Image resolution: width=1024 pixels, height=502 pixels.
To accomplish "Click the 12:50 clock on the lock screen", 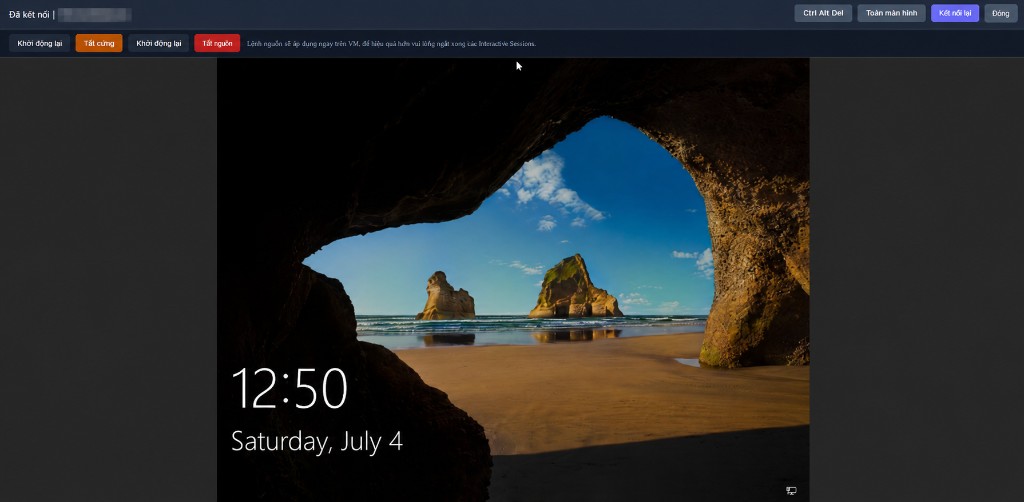I will [289, 389].
